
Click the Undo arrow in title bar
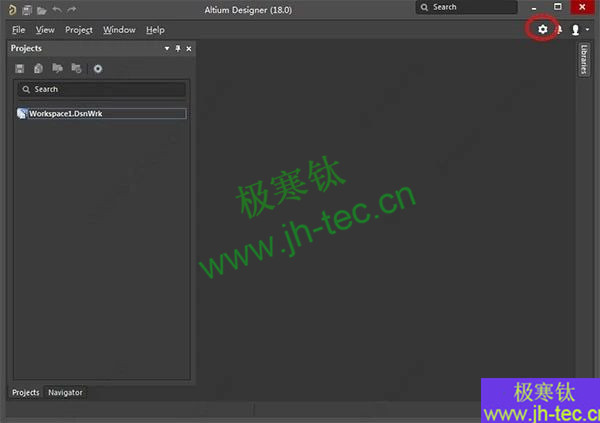[57, 10]
